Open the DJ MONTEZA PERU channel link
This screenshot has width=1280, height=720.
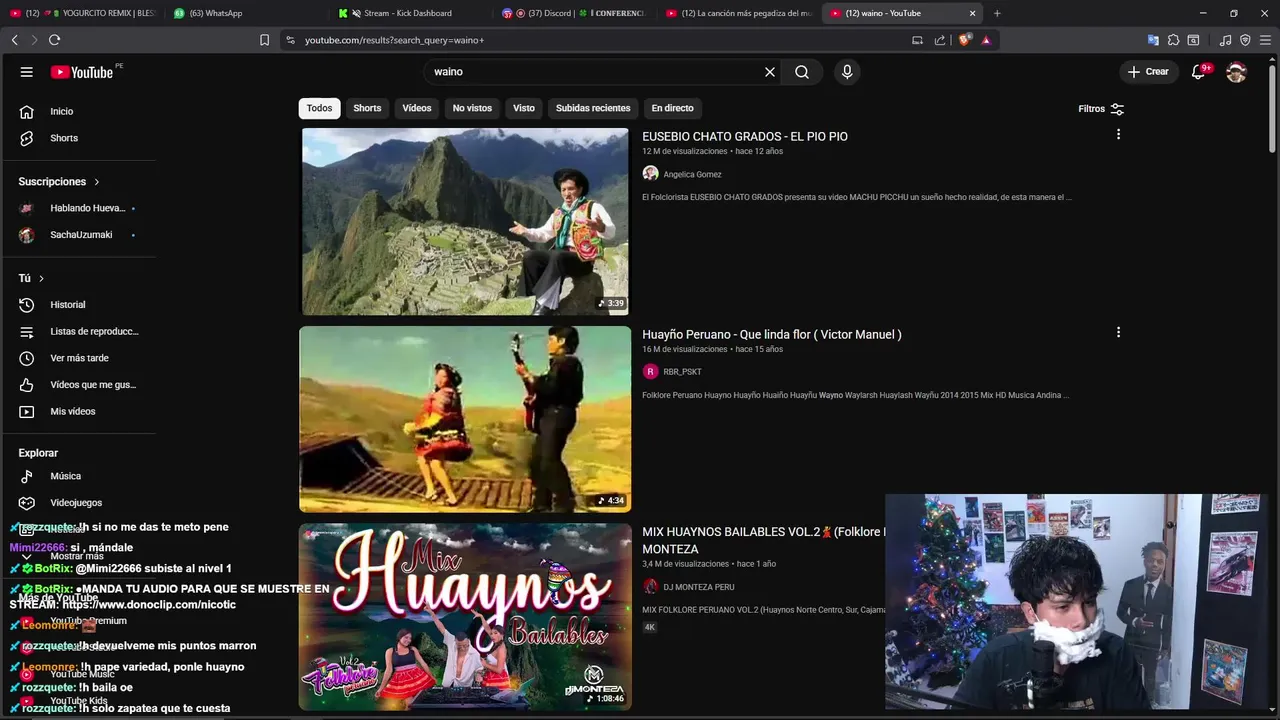(698, 587)
